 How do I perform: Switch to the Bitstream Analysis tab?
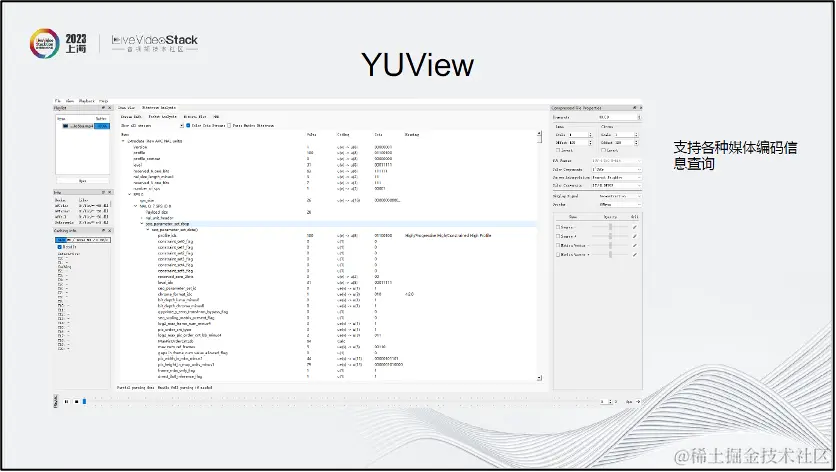pyautogui.click(x=158, y=108)
